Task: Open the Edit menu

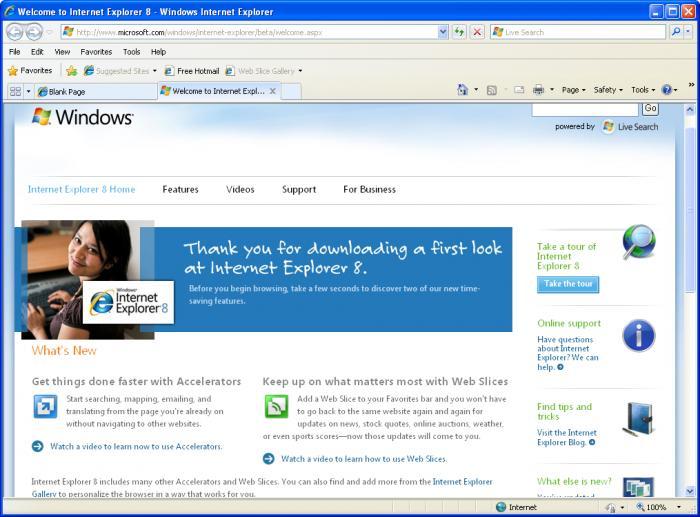Action: pyautogui.click(x=37, y=52)
